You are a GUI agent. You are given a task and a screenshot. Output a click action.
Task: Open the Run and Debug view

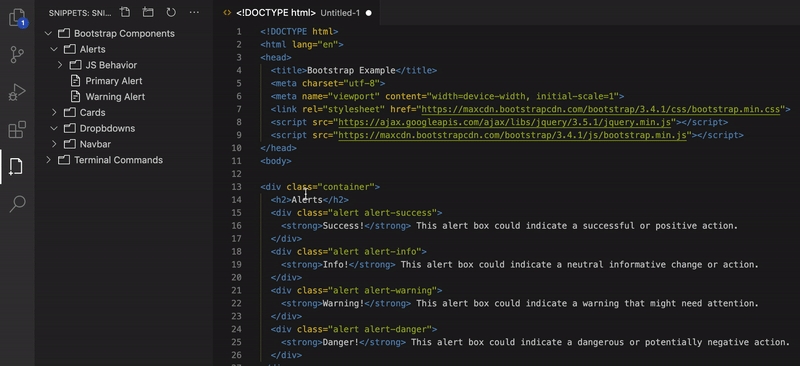pyautogui.click(x=17, y=92)
